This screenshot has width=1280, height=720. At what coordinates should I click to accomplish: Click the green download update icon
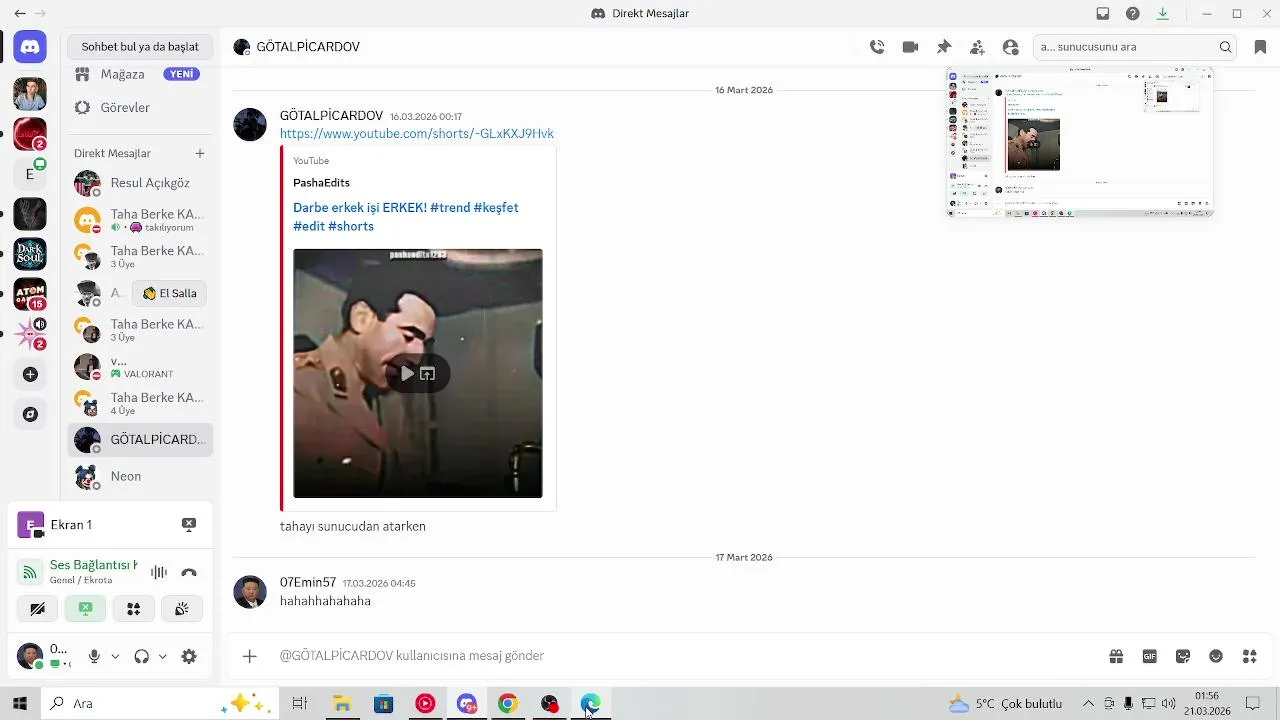[1163, 14]
